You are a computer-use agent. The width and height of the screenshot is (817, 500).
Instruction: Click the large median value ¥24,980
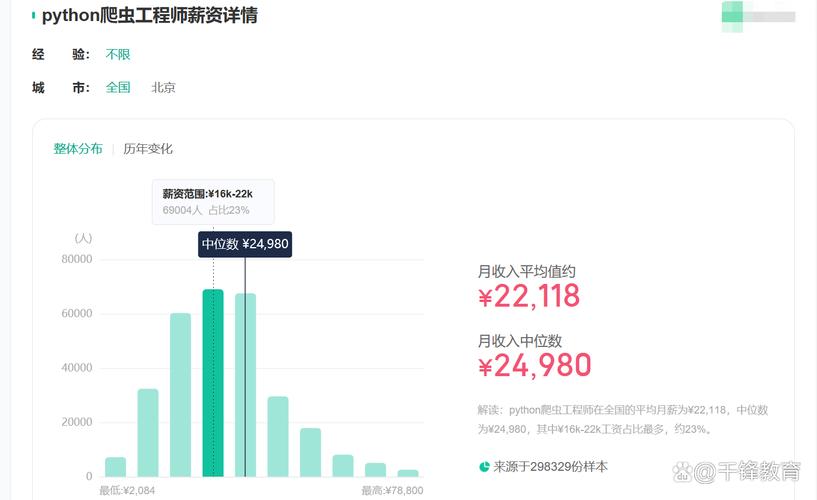point(535,365)
